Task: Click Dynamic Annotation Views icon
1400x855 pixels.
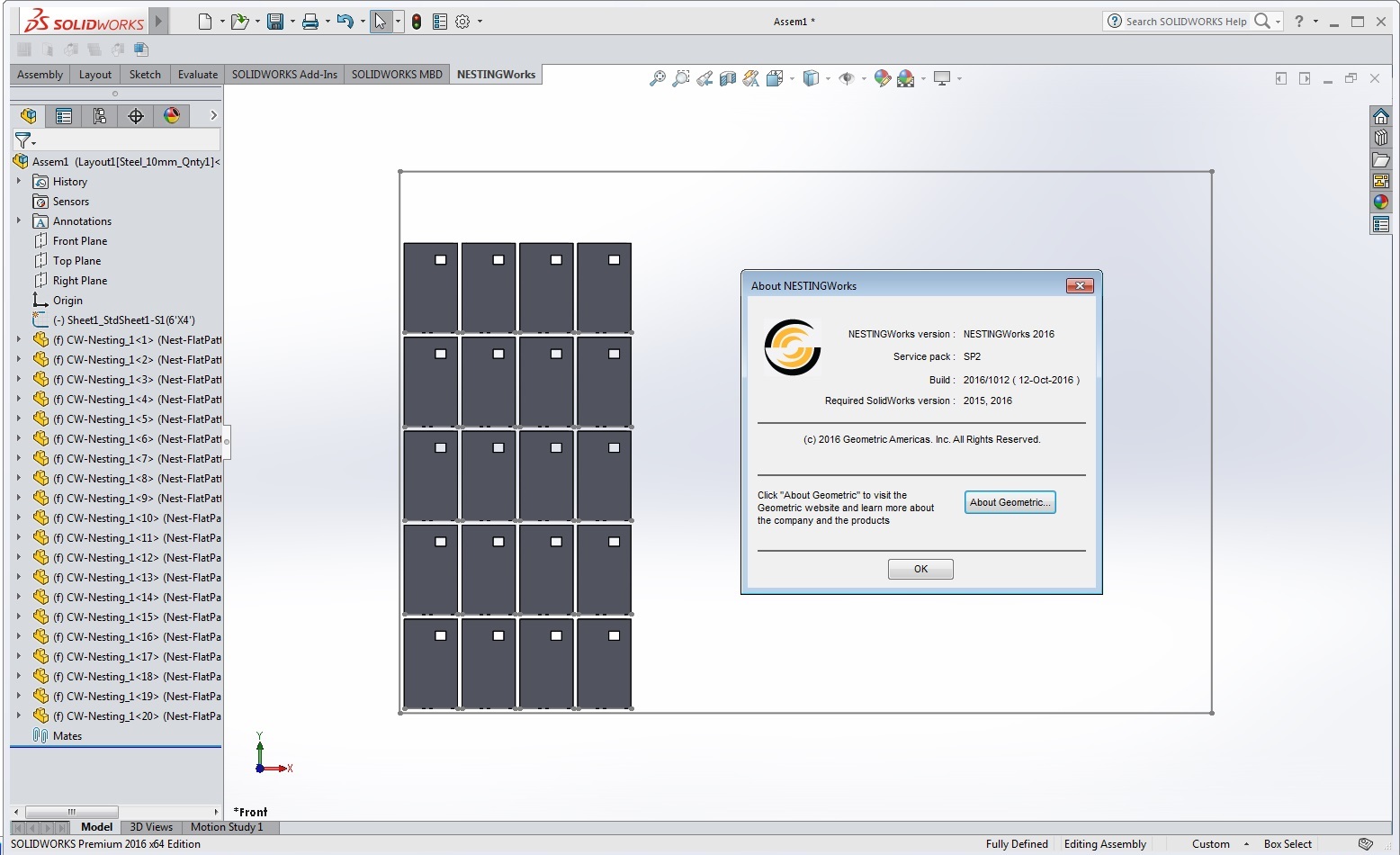Action: (x=750, y=78)
